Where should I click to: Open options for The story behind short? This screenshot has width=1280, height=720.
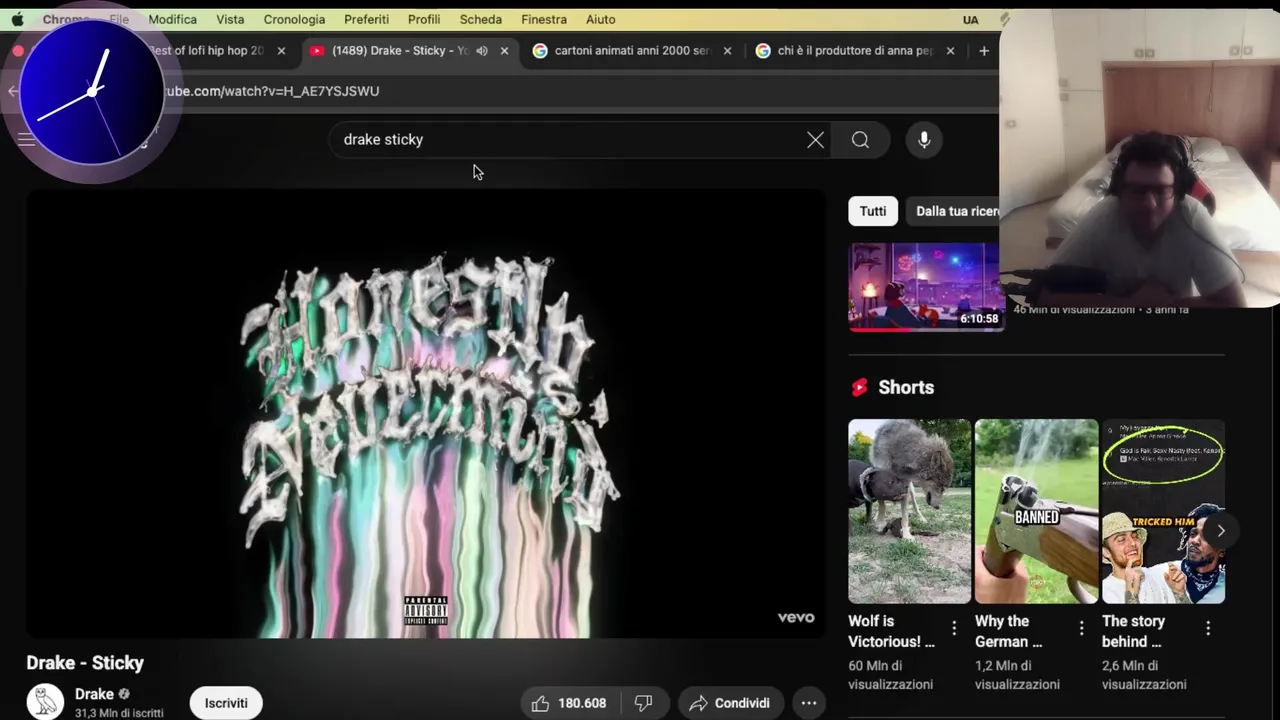1208,628
